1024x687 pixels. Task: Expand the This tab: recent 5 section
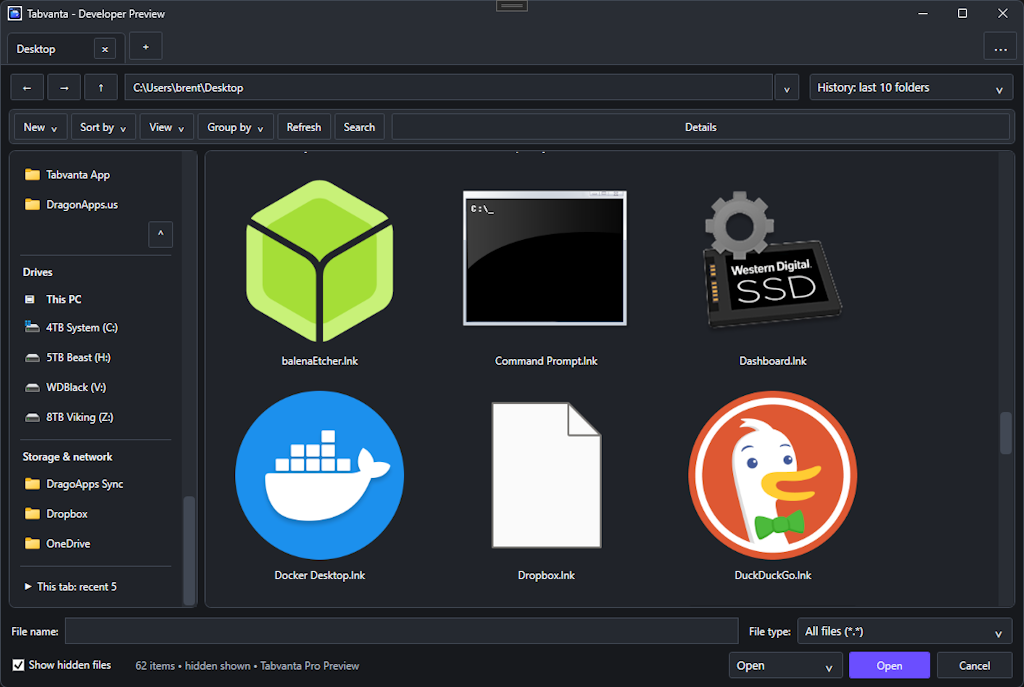[x=71, y=586]
